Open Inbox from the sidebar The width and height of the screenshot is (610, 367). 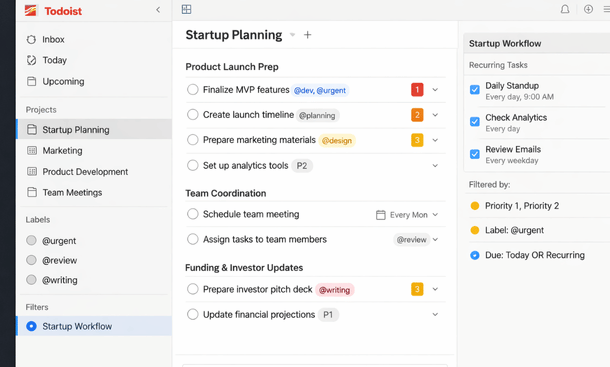click(x=53, y=39)
